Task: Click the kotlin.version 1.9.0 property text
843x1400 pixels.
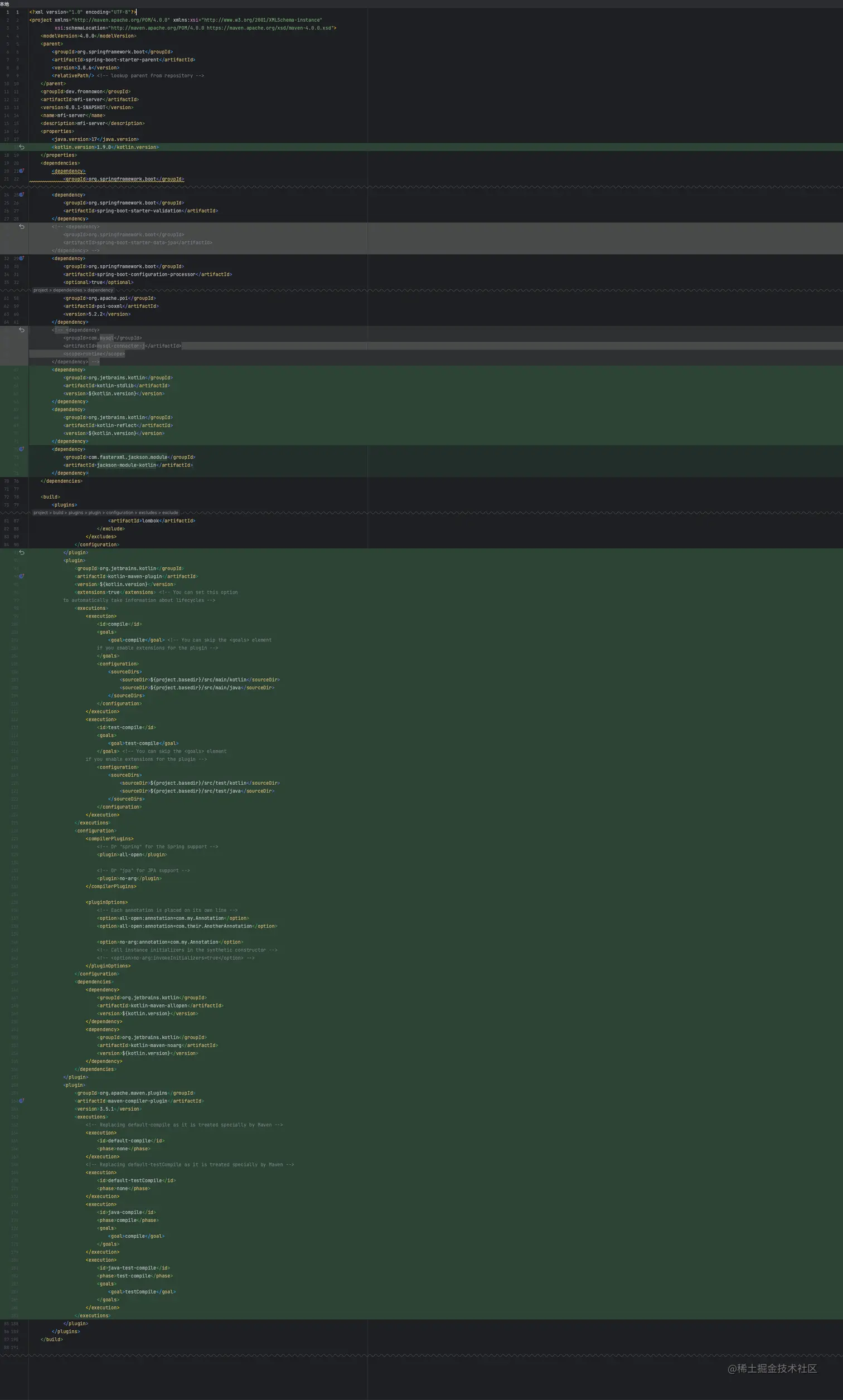Action: [x=105, y=147]
